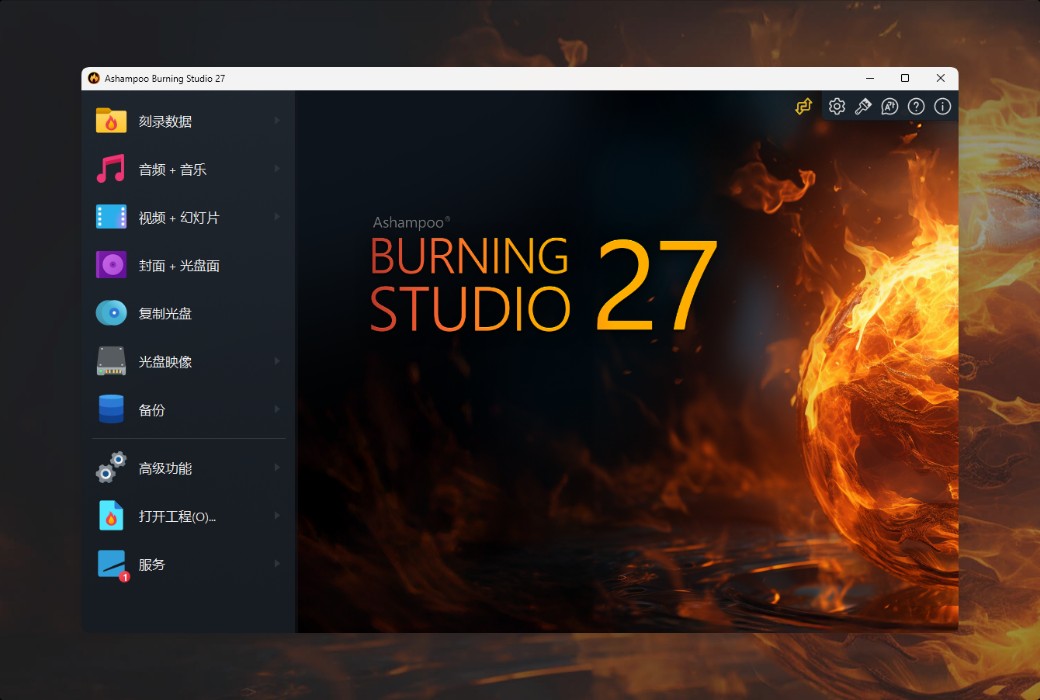Open settings with the gear icon
This screenshot has width=1040, height=700.
point(836,105)
